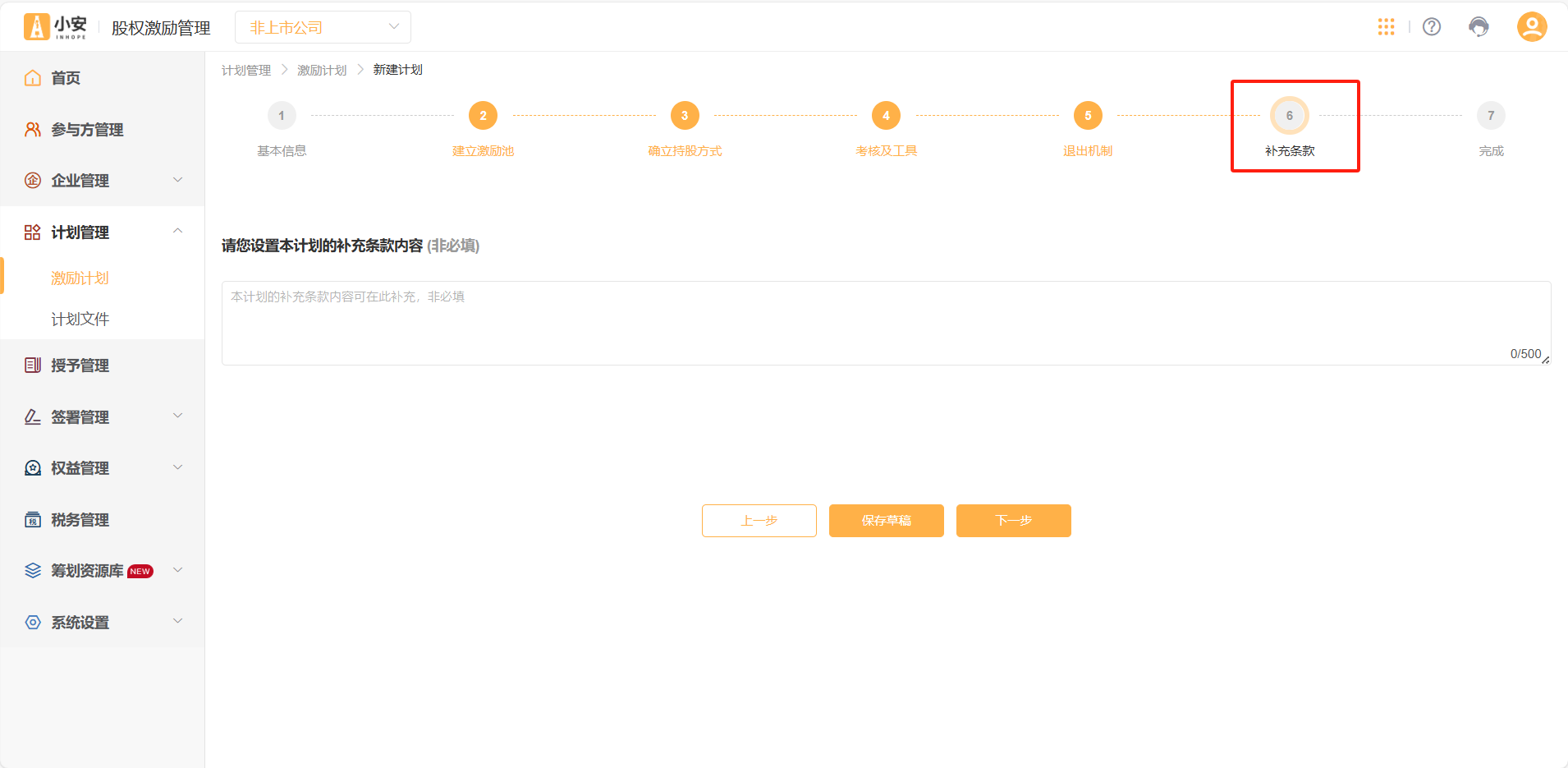Click the 税务管理 icon

pyautogui.click(x=33, y=520)
